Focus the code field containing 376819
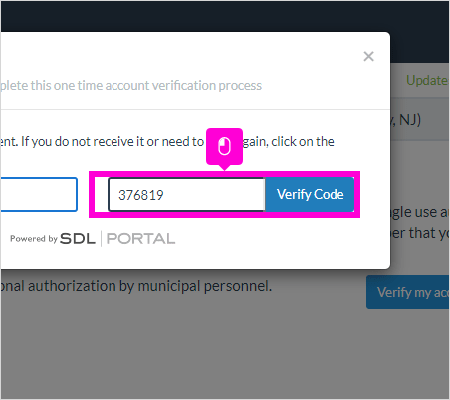450x400 pixels. click(x=187, y=195)
